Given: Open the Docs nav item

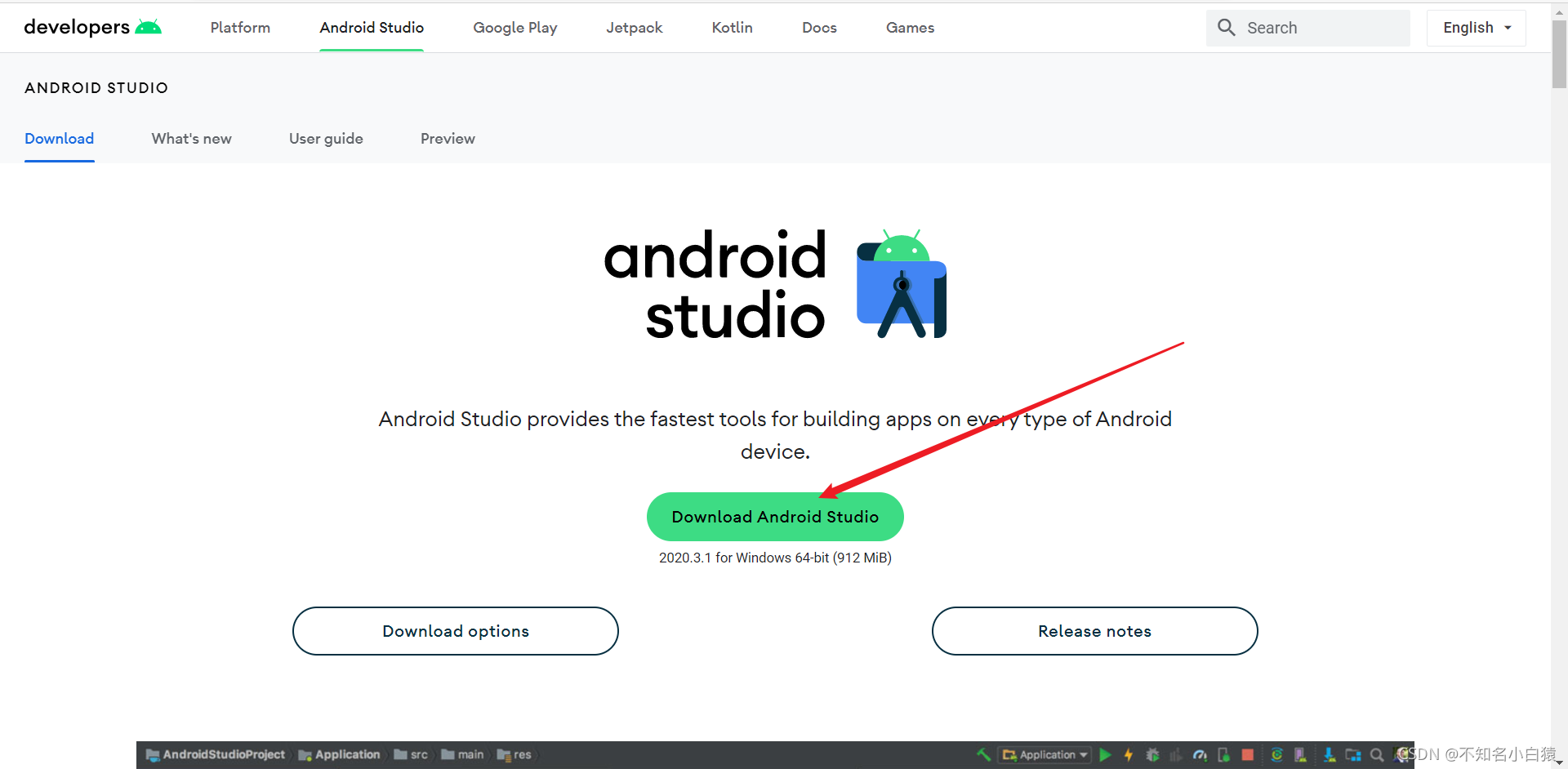Looking at the screenshot, I should (x=819, y=28).
